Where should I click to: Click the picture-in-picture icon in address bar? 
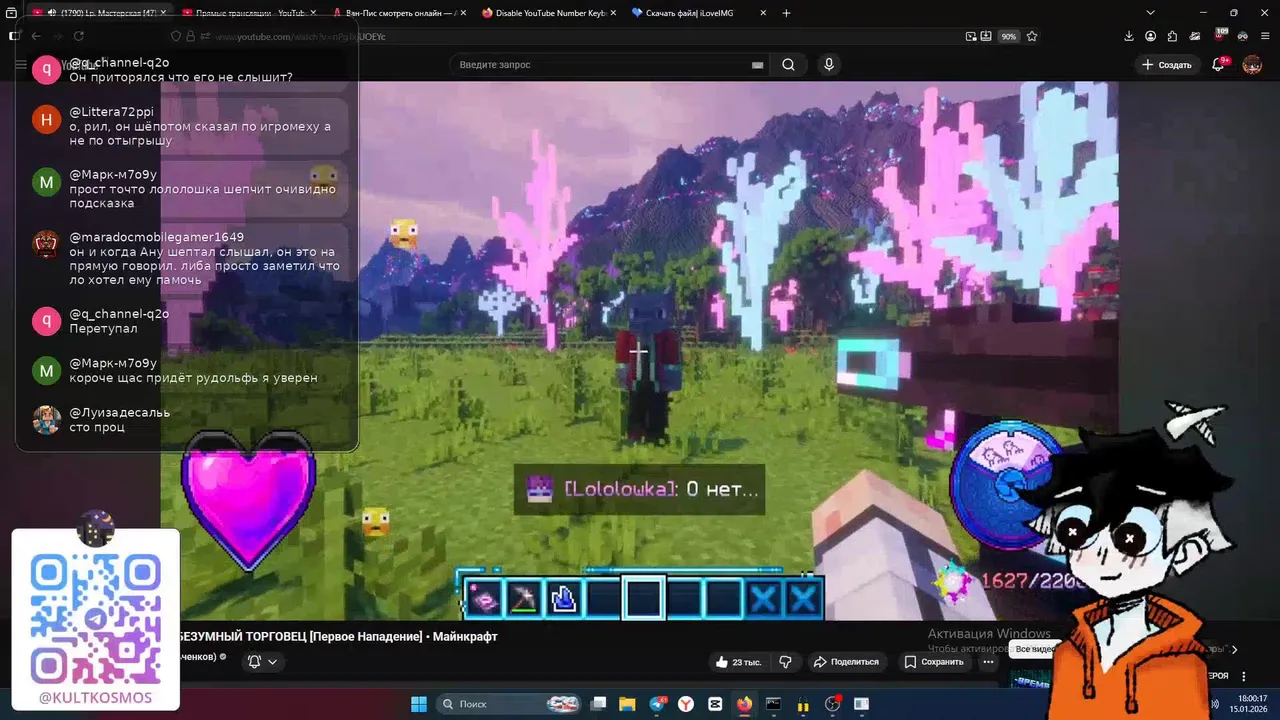pos(971,36)
